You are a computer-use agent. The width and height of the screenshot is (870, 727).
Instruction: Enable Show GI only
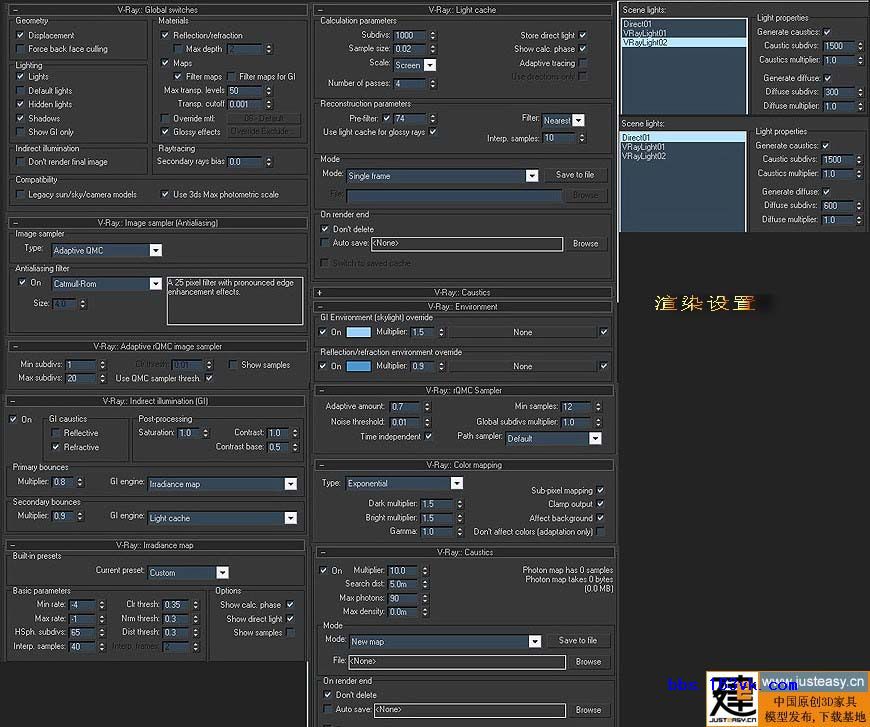21,132
